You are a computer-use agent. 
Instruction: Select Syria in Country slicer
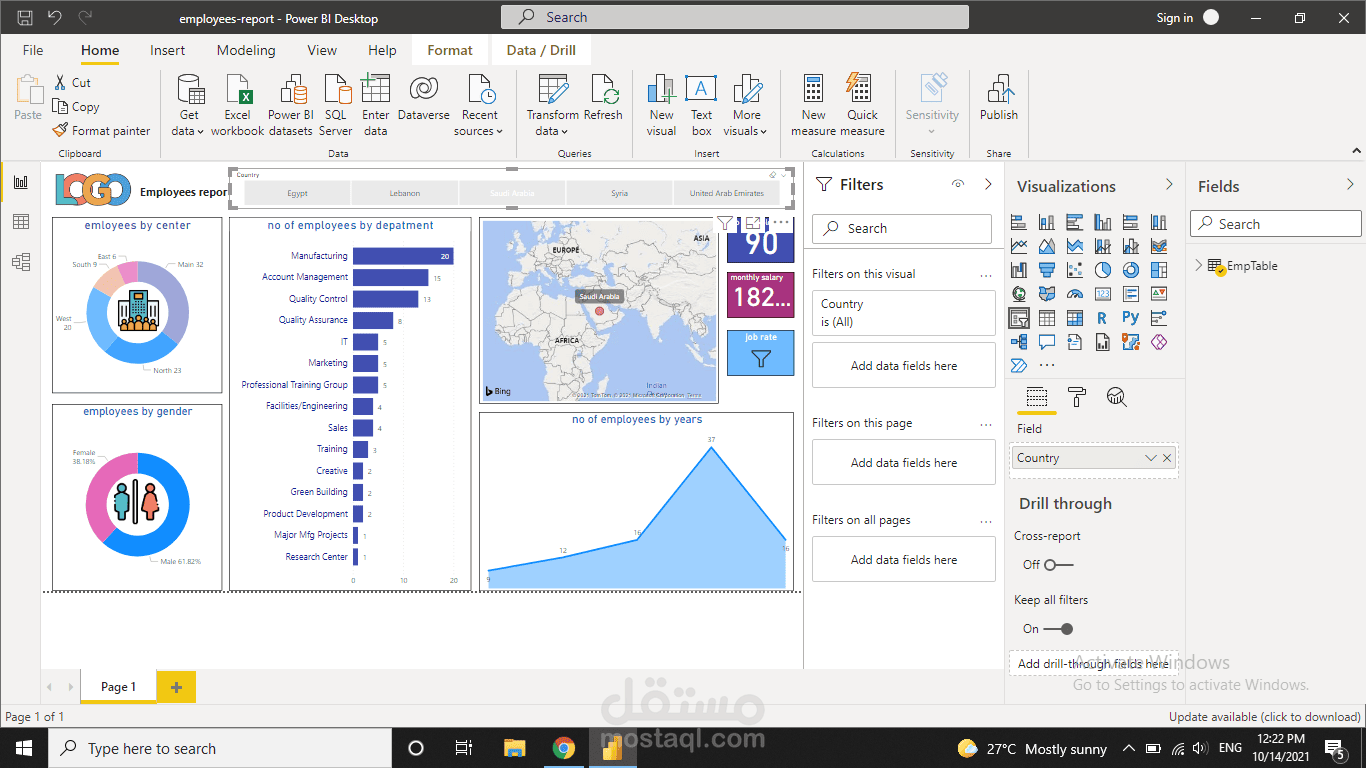pos(619,193)
